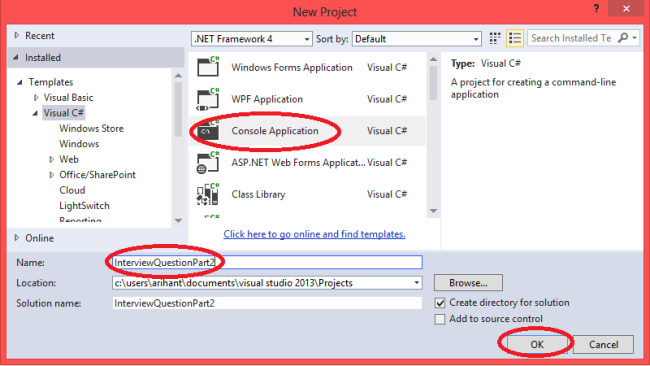The height and width of the screenshot is (366, 650).
Task: Select the Office/SharePoint tree item
Action: pyautogui.click(x=97, y=175)
